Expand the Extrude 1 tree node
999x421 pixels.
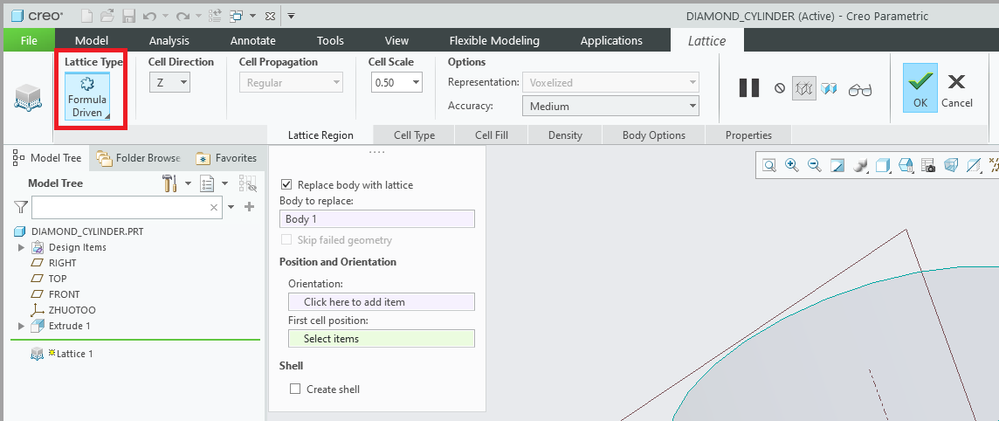click(21, 326)
